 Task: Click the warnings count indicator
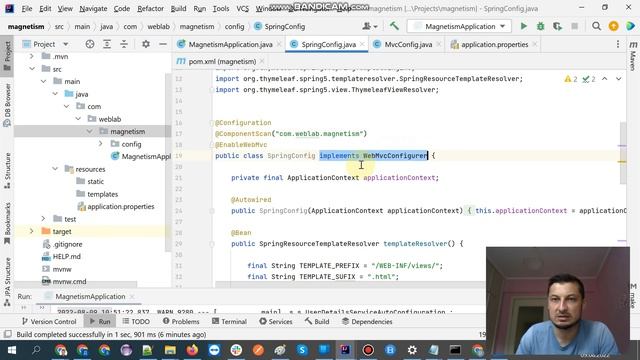[571, 79]
